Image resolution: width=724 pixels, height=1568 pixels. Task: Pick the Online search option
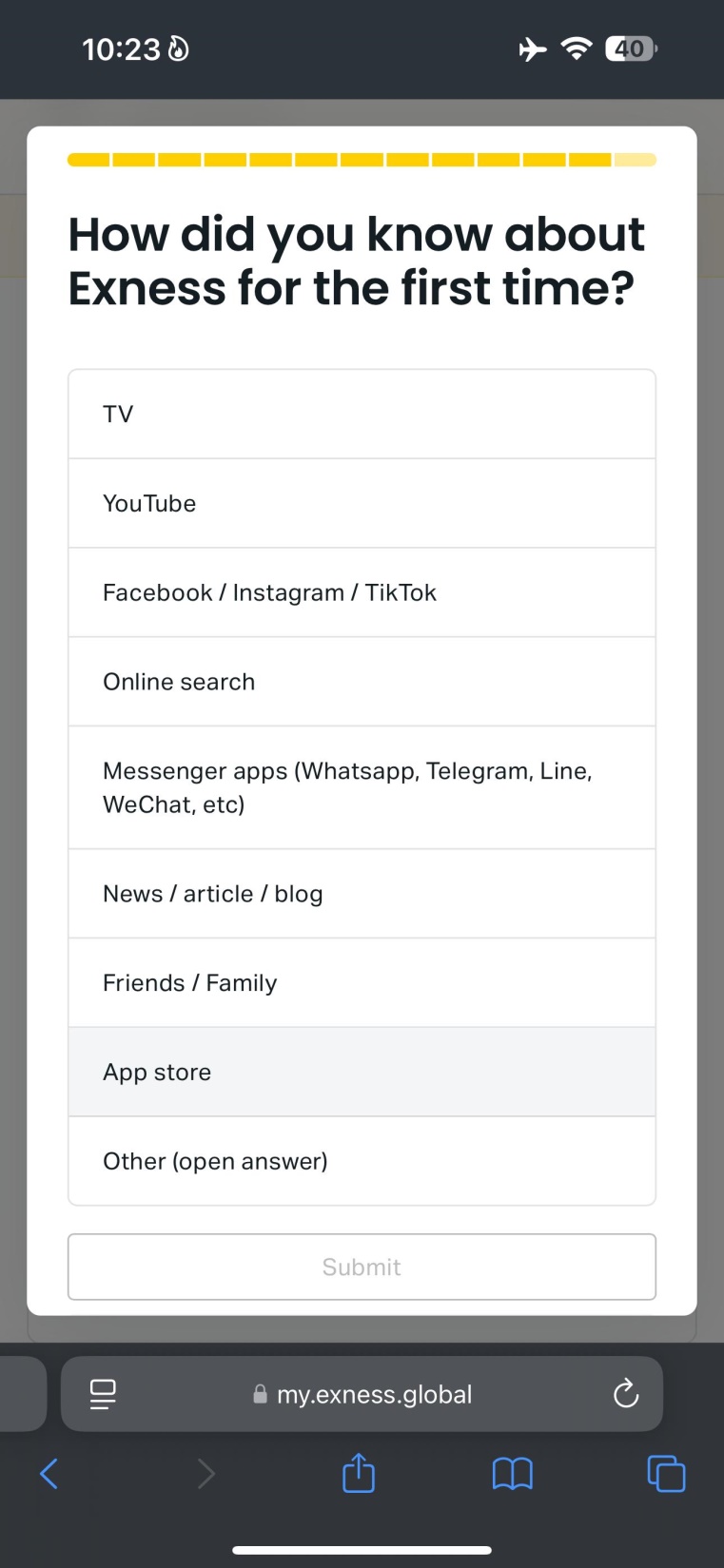[362, 682]
